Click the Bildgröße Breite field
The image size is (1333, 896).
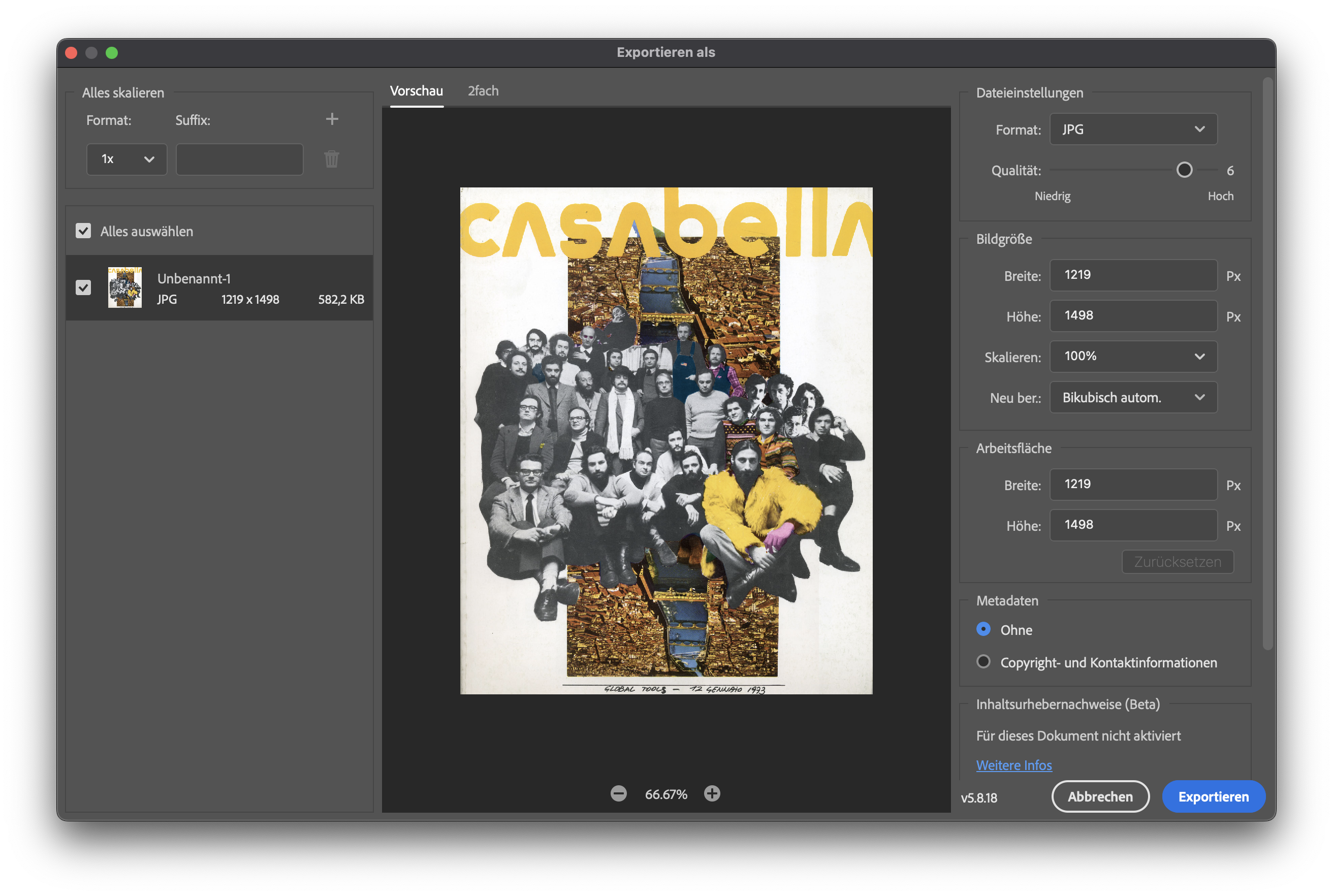(1133, 275)
